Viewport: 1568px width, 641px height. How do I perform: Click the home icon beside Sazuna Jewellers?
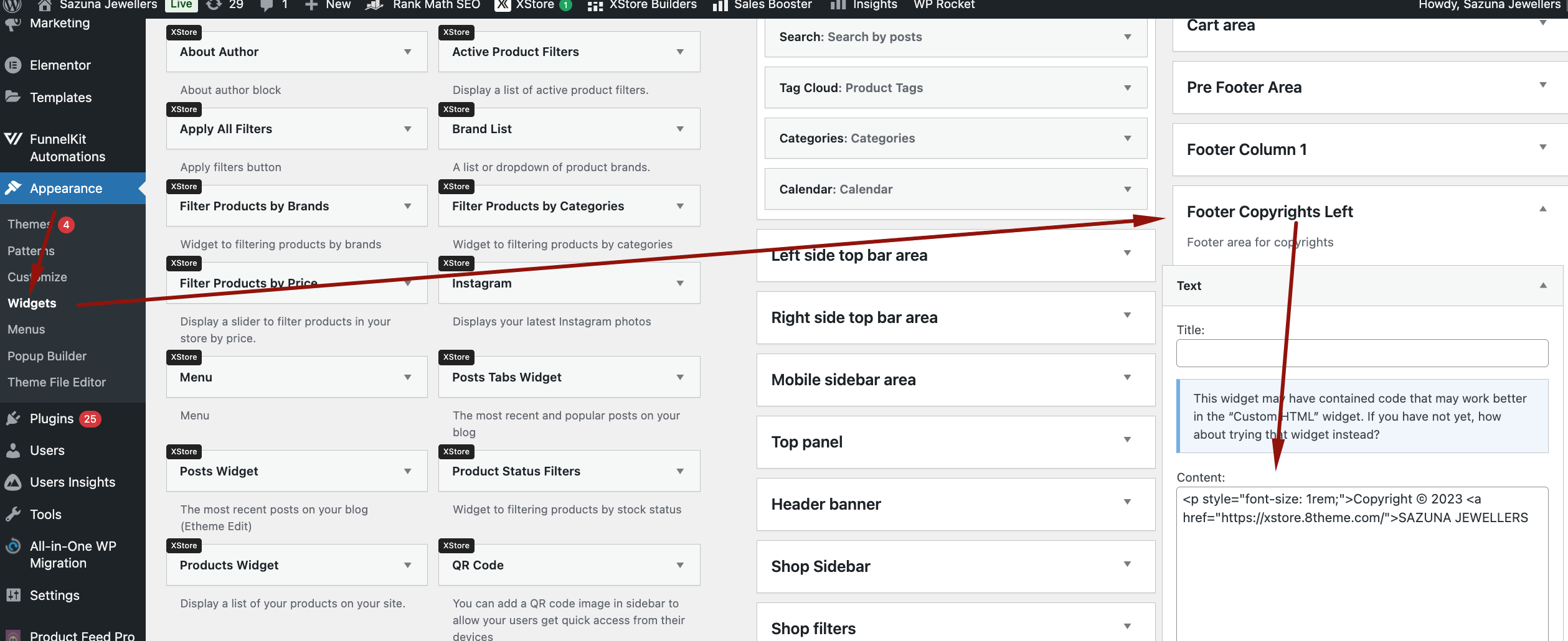click(x=44, y=5)
